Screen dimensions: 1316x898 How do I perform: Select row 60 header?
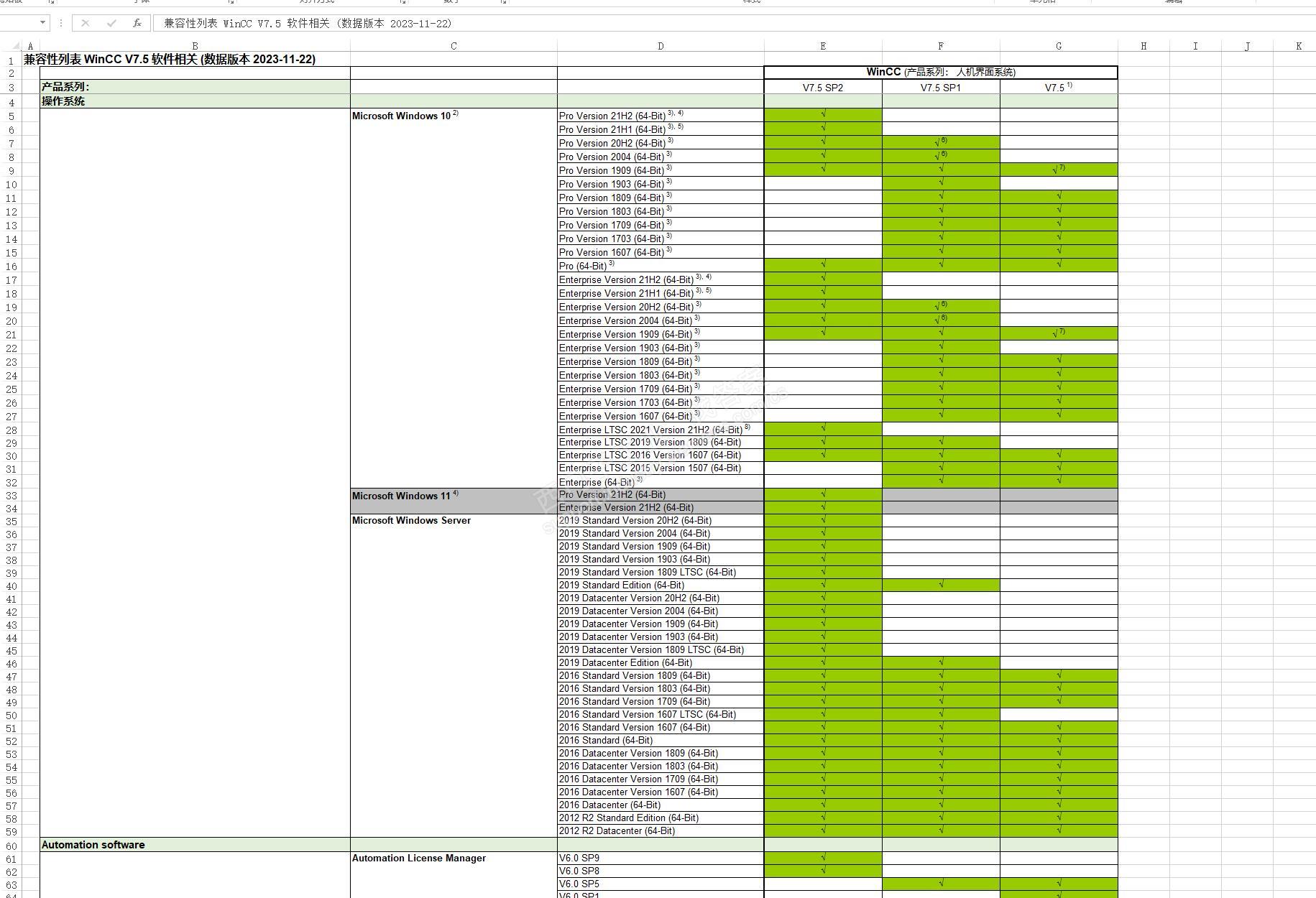tap(11, 846)
